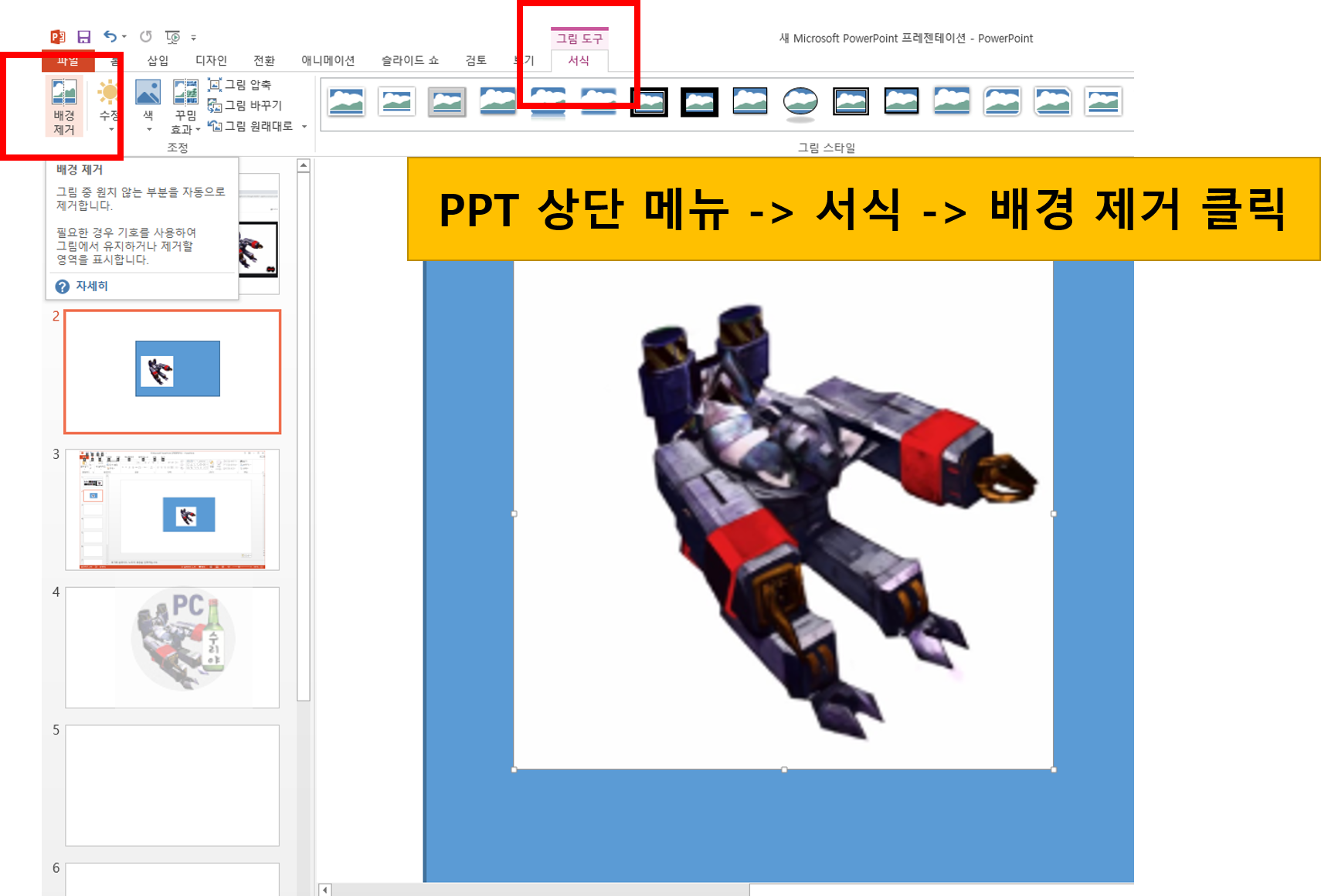Select slide 4 thumbnail with PC logo
Viewport: 1321px width, 896px height.
pyautogui.click(x=172, y=647)
